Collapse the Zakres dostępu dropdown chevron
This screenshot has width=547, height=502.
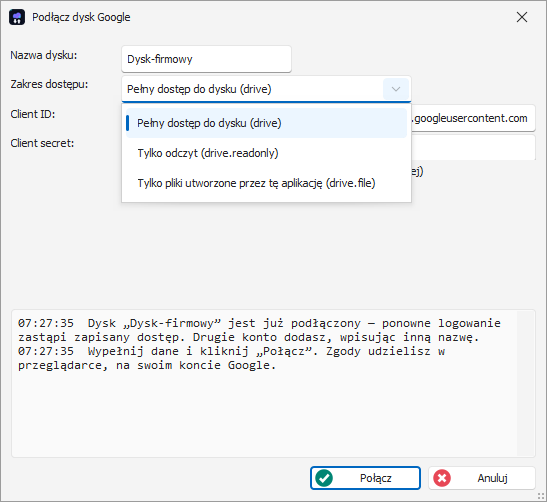(x=396, y=89)
